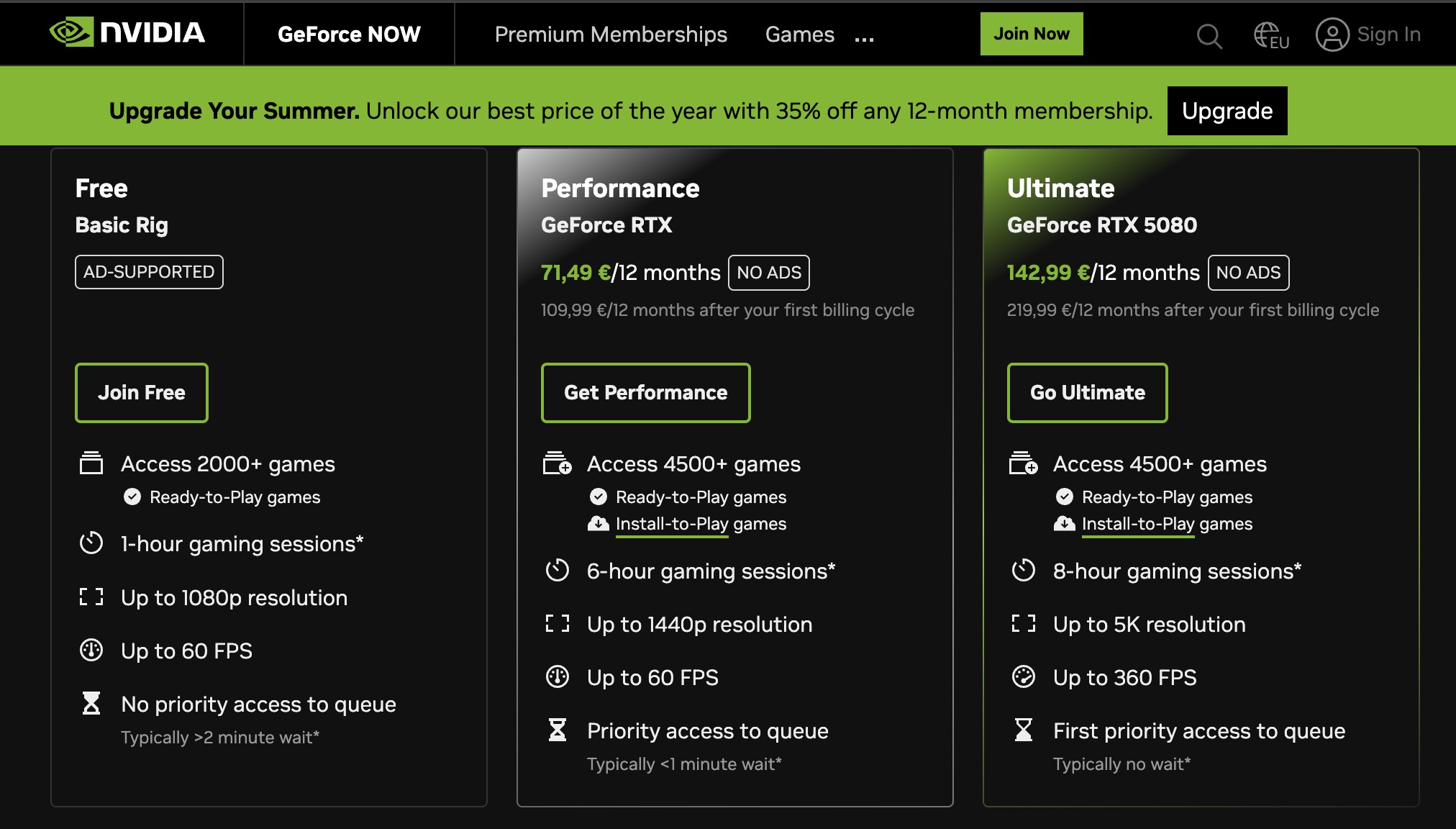Image resolution: width=1456 pixels, height=829 pixels.
Task: Open the search magnifier icon
Action: [1209, 35]
